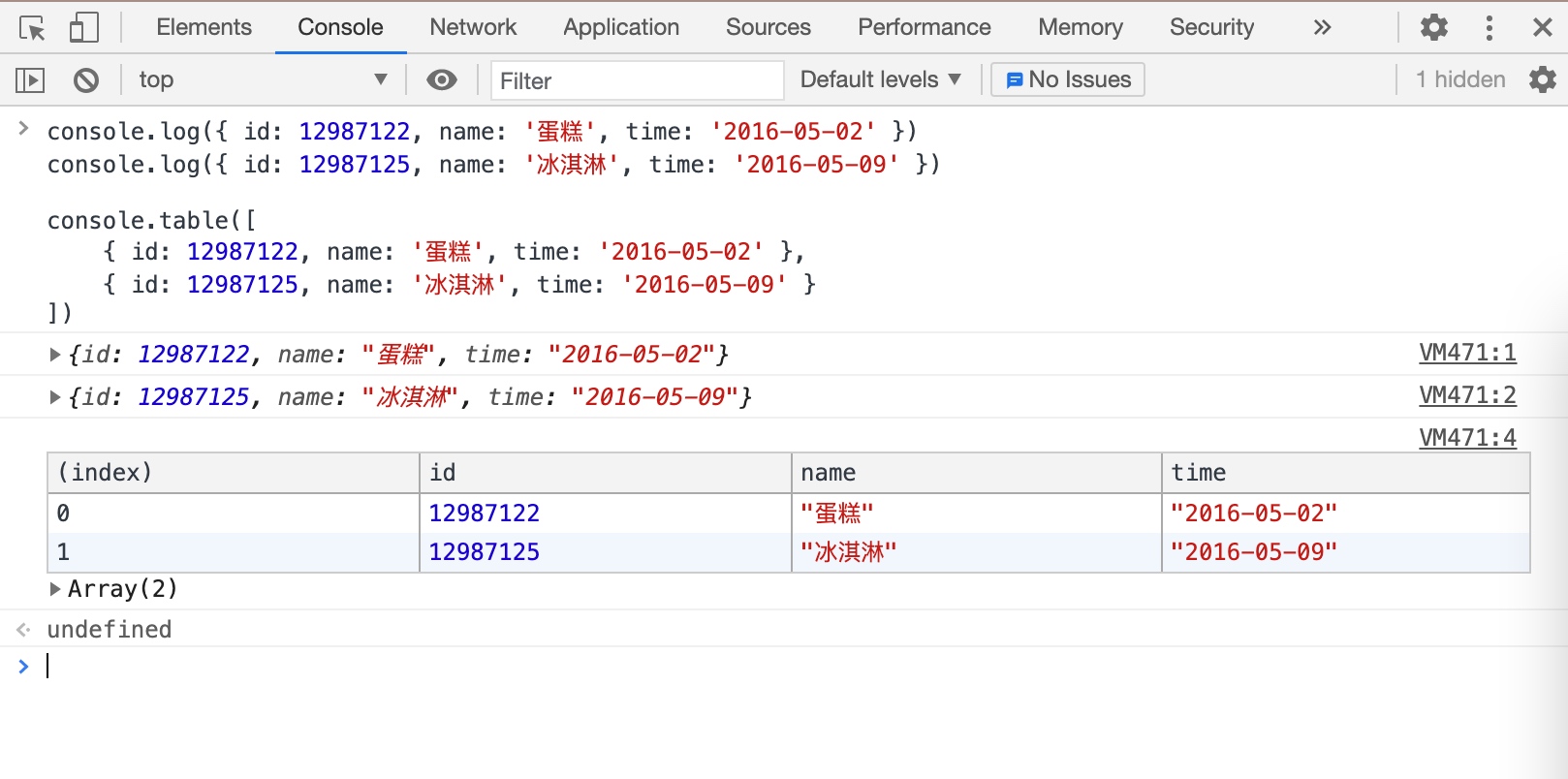Expand the Array(2) entry
Screen dimensions: 1568x779
(x=55, y=589)
